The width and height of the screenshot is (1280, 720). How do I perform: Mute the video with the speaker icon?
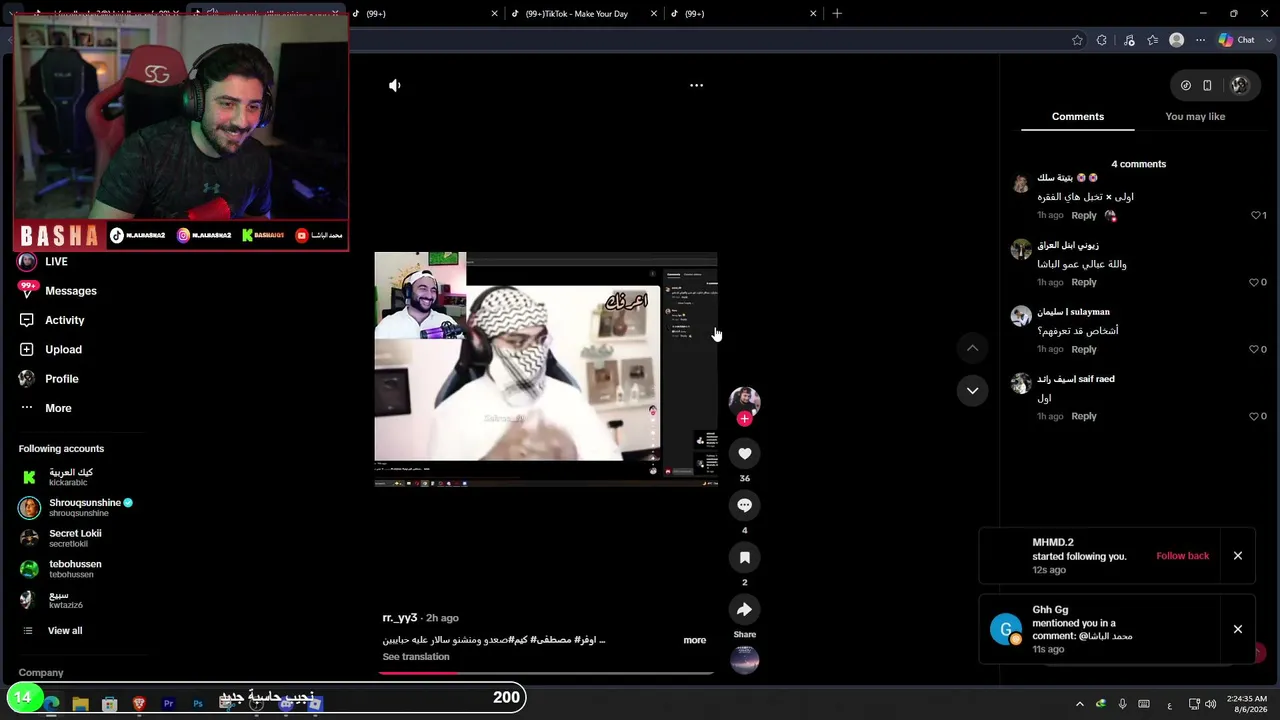(395, 86)
